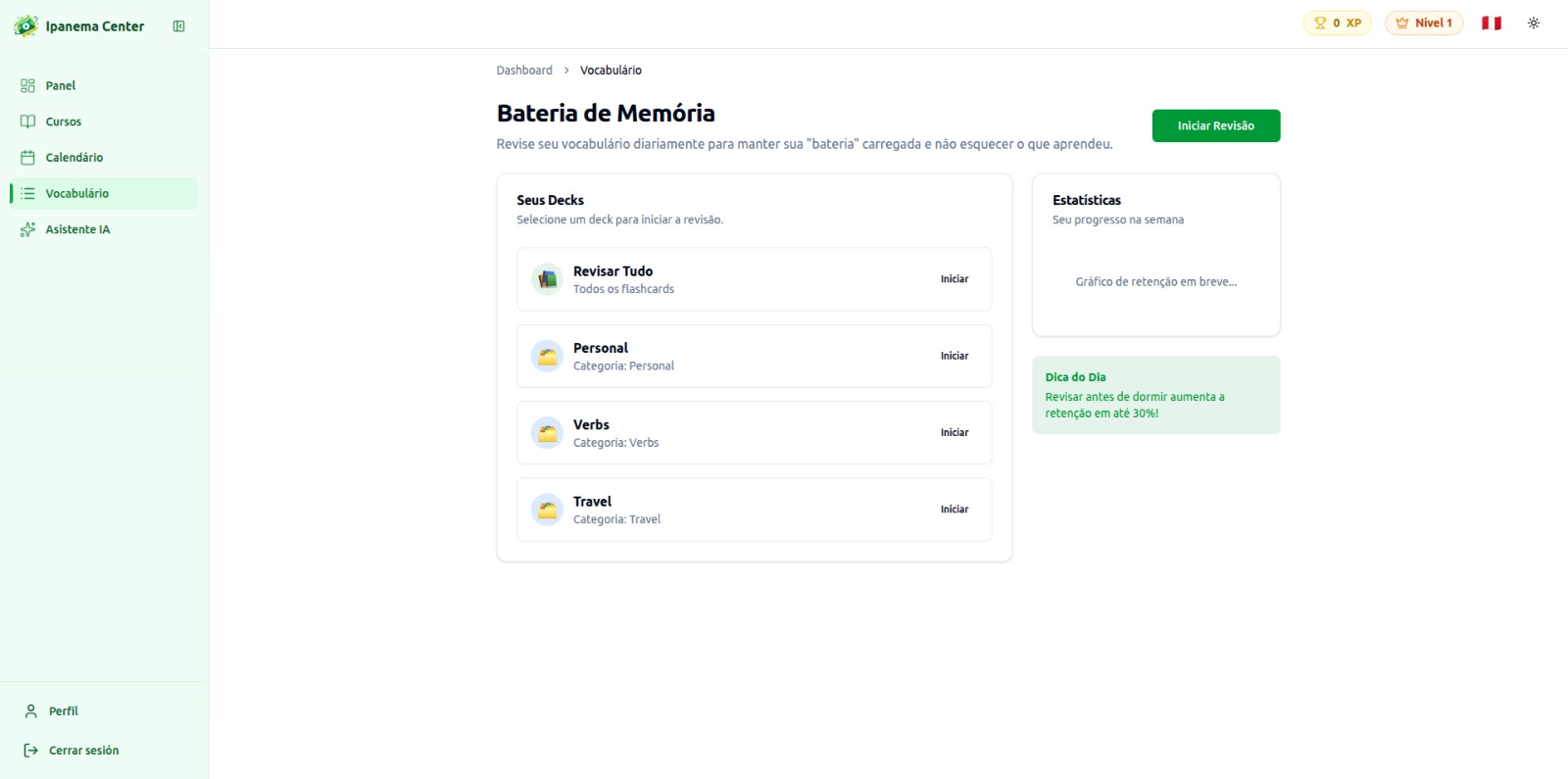Open the language flag selector
The image size is (1568, 779).
(x=1492, y=23)
